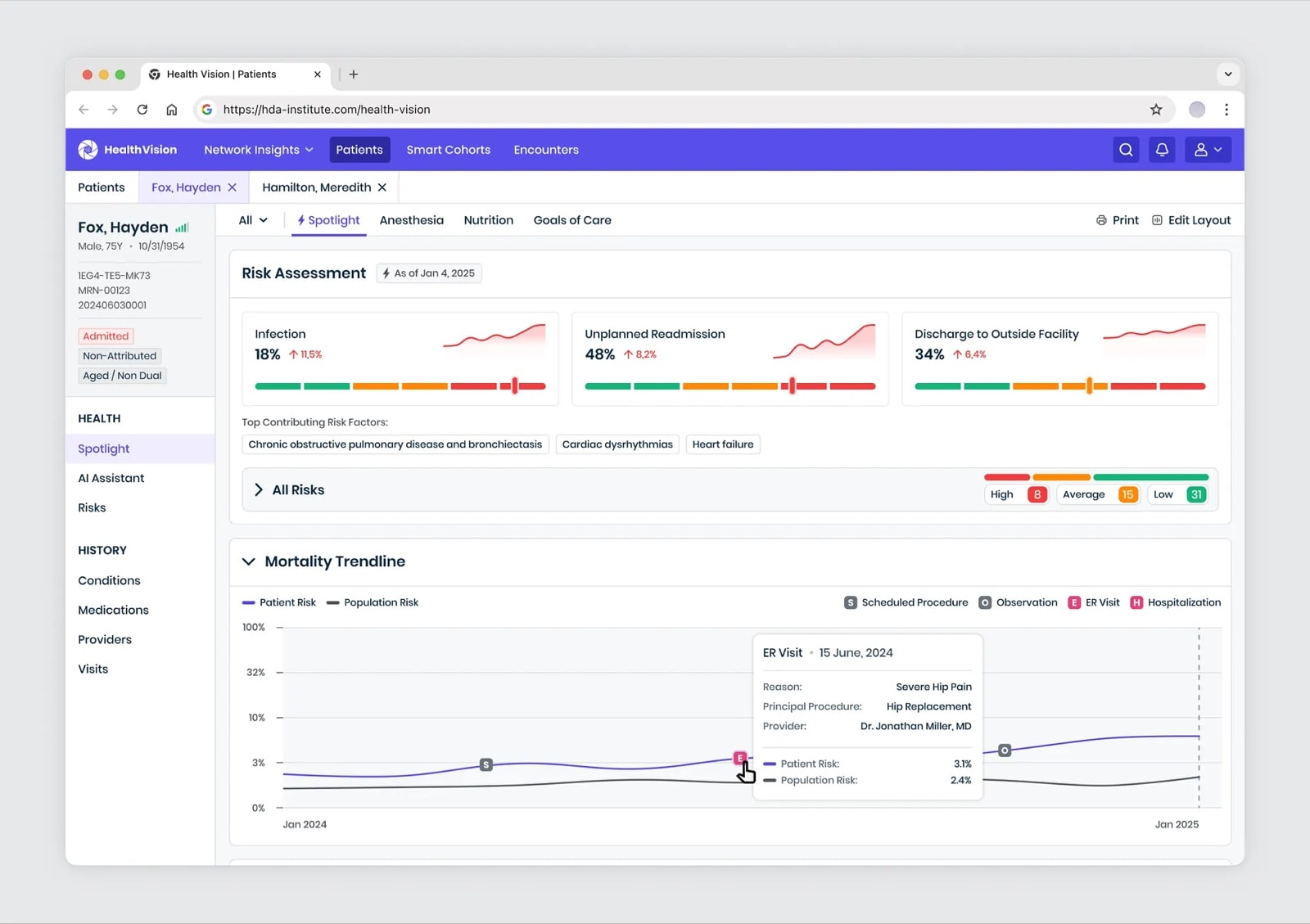Open the All filter dropdown
This screenshot has height=924, width=1310.
click(253, 220)
